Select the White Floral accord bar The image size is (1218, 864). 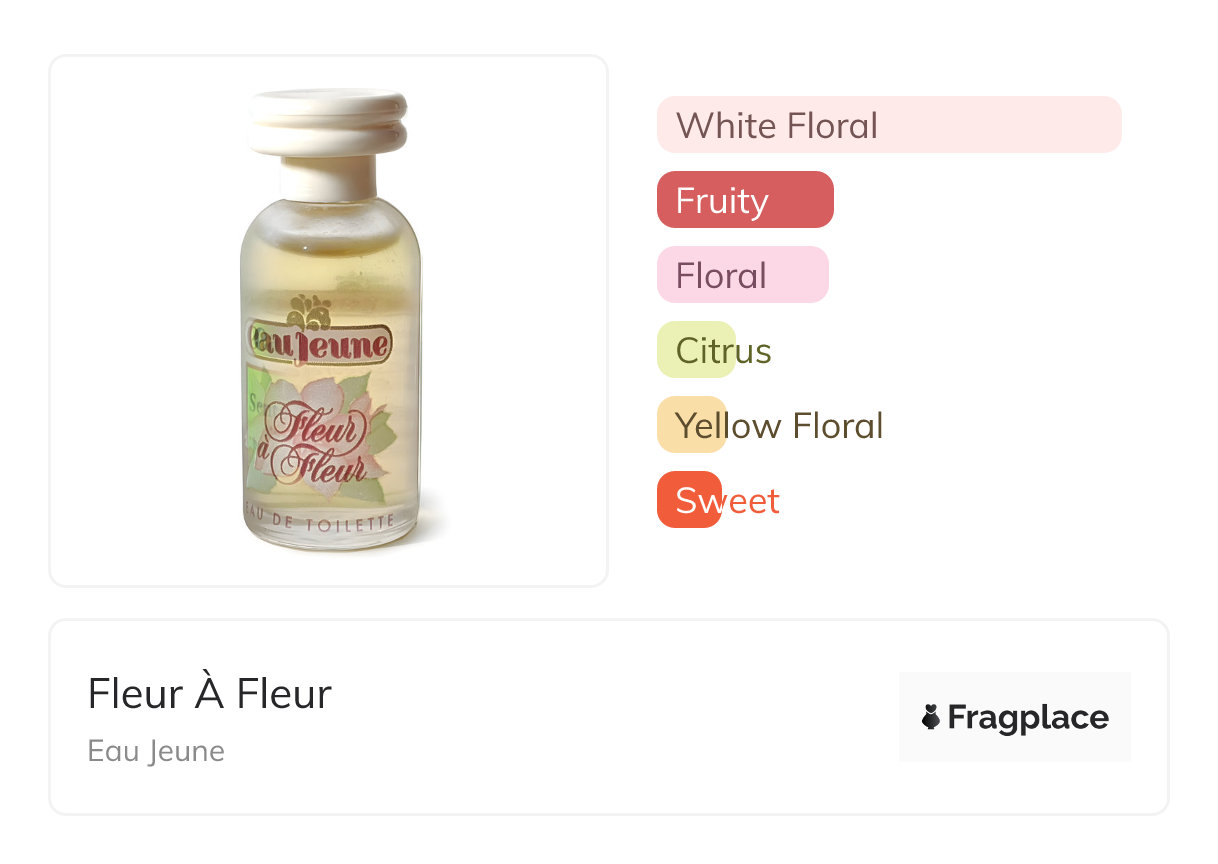[x=888, y=125]
